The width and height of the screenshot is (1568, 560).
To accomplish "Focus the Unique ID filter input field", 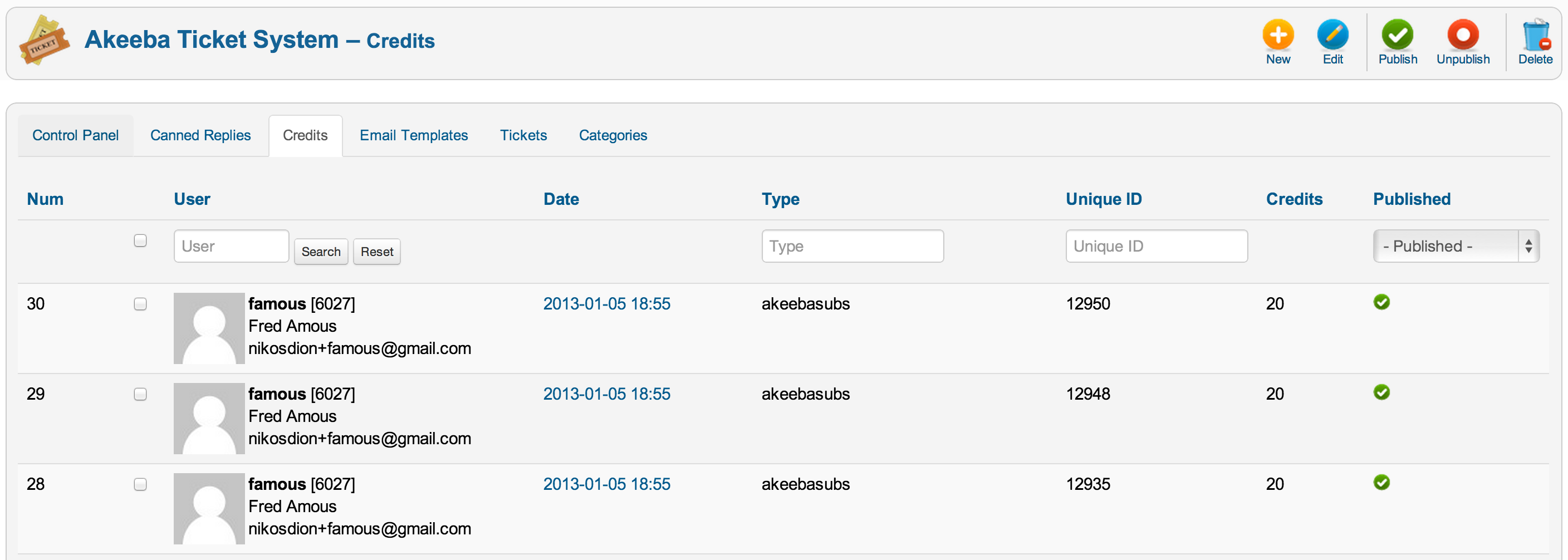I will point(1157,246).
